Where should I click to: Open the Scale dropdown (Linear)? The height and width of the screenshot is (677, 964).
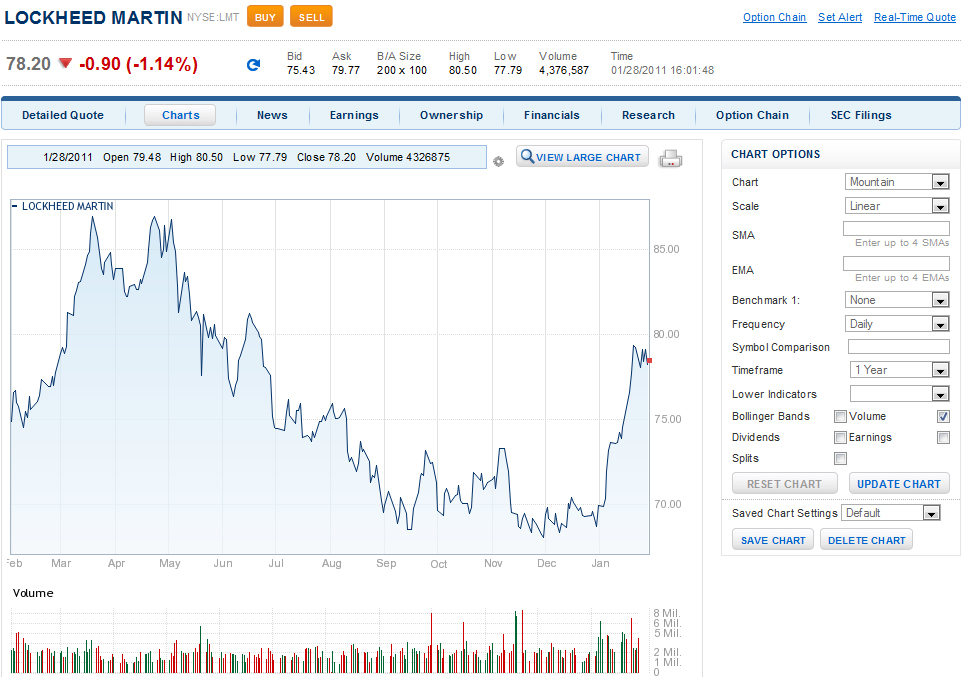tap(898, 206)
